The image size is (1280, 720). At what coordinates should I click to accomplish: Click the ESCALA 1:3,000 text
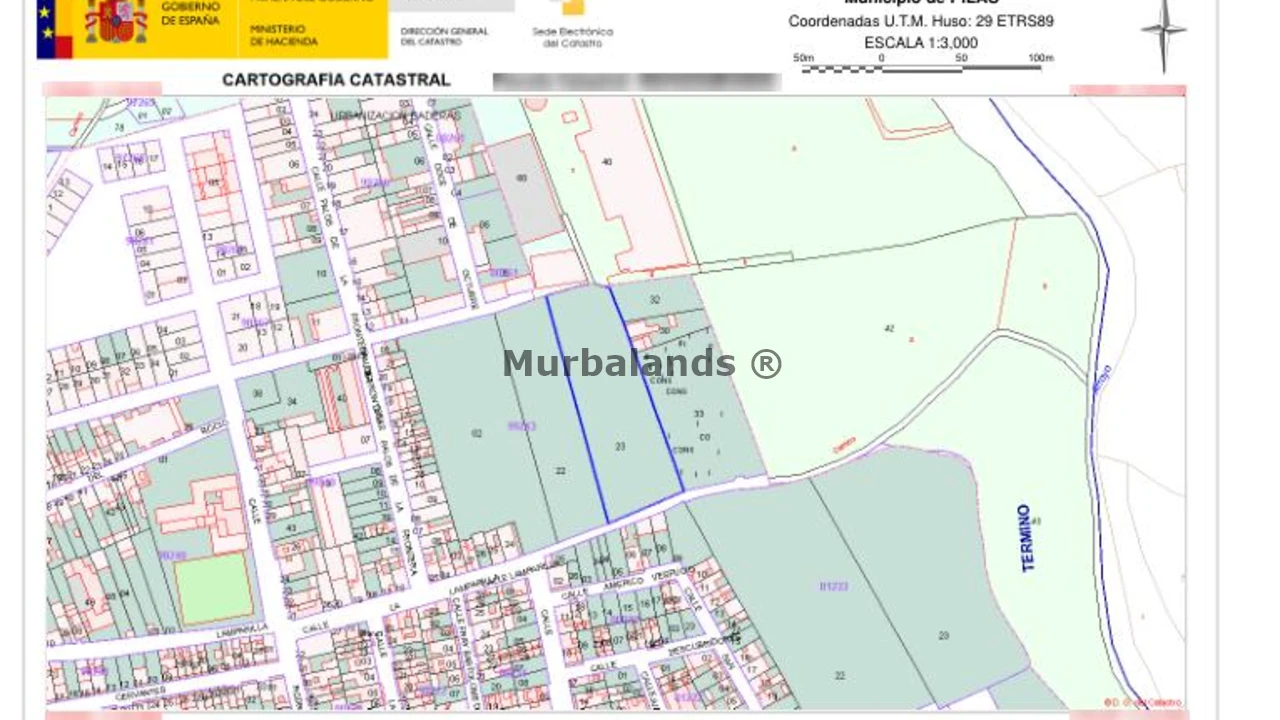pos(921,43)
